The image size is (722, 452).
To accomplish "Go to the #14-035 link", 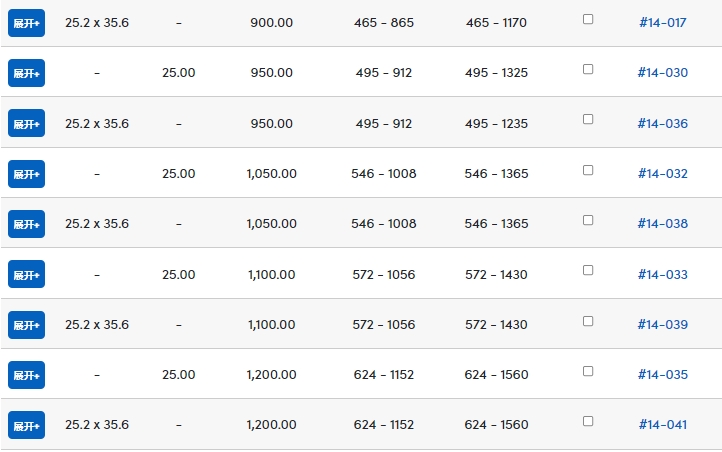I will pyautogui.click(x=663, y=375).
